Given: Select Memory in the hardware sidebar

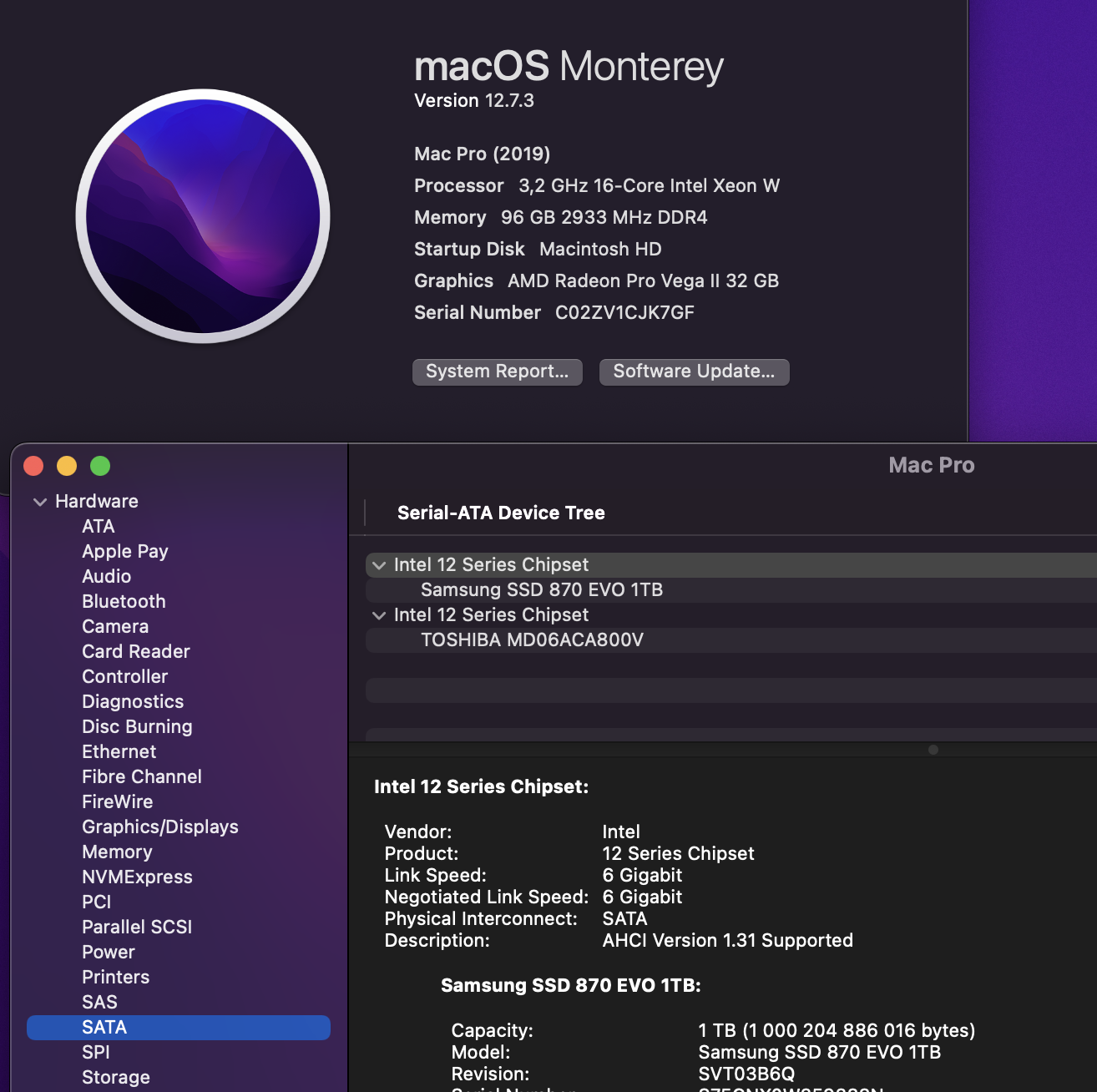Looking at the screenshot, I should click(x=118, y=852).
